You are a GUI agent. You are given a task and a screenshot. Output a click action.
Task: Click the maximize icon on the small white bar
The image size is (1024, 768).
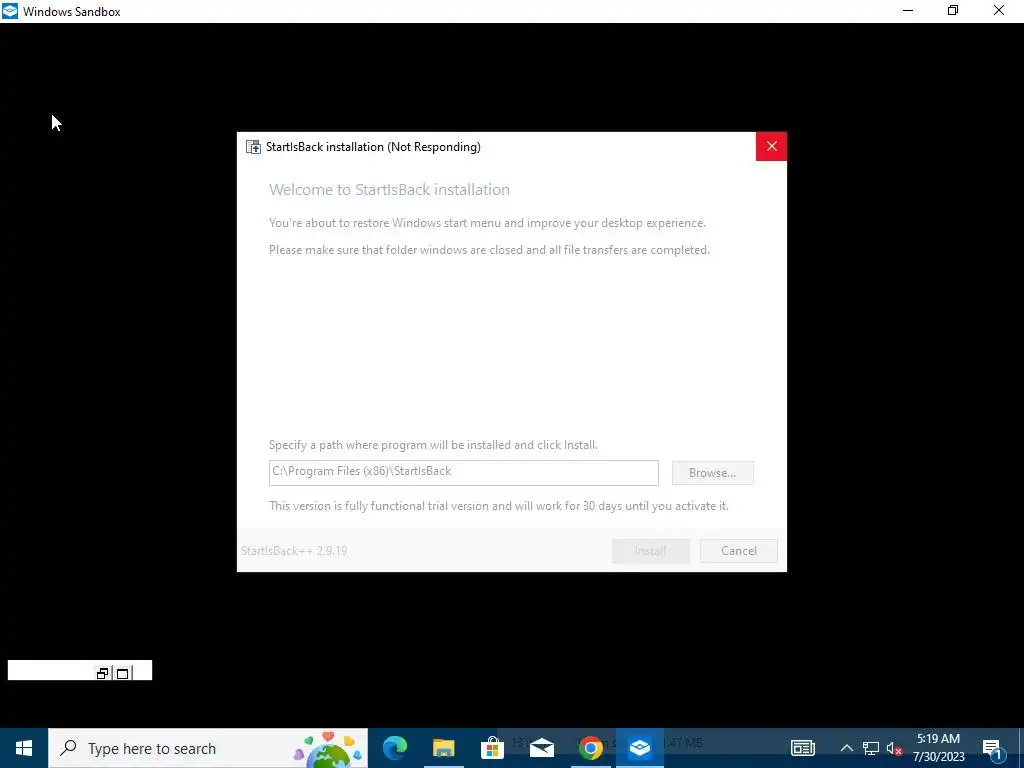123,673
